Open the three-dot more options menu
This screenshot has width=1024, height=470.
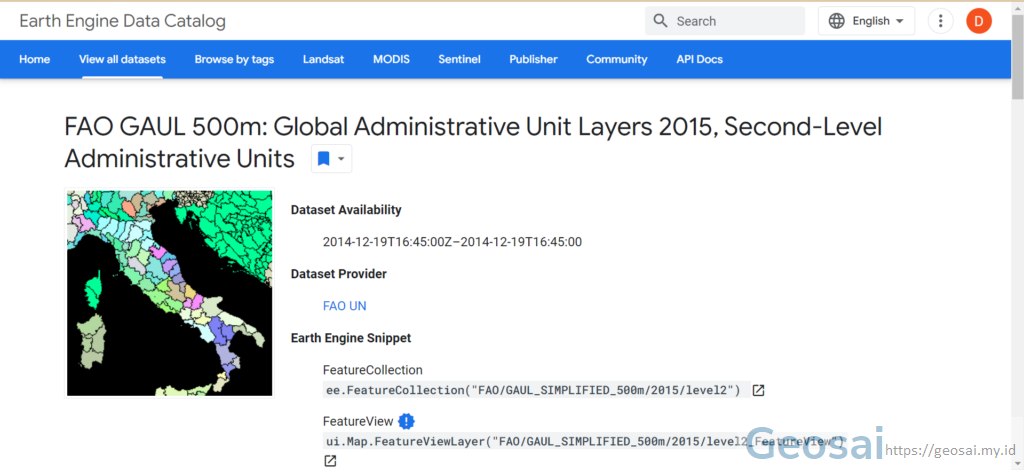(x=940, y=21)
